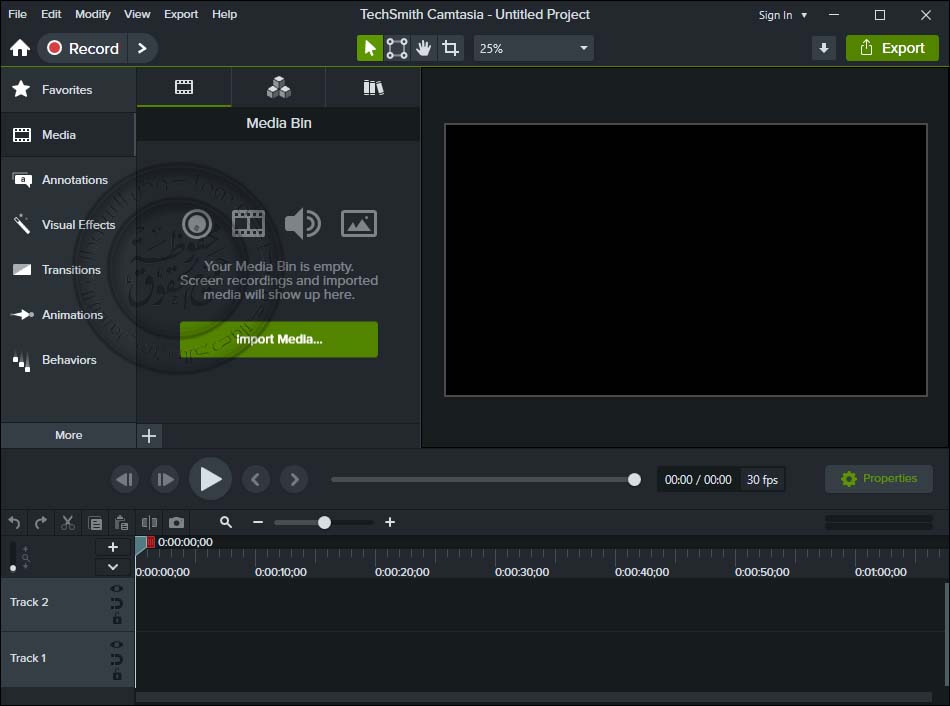The image size is (950, 706).
Task: Open the 25% canvas zoom dropdown
Action: pos(533,48)
